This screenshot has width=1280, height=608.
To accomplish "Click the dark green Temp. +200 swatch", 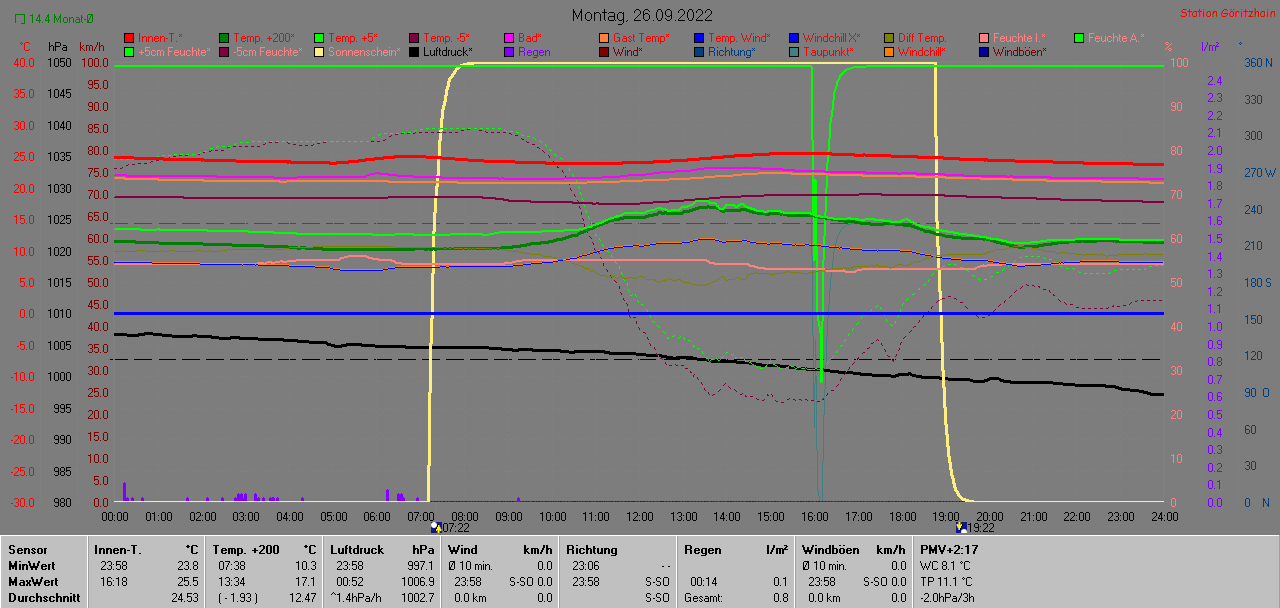I will coord(224,38).
